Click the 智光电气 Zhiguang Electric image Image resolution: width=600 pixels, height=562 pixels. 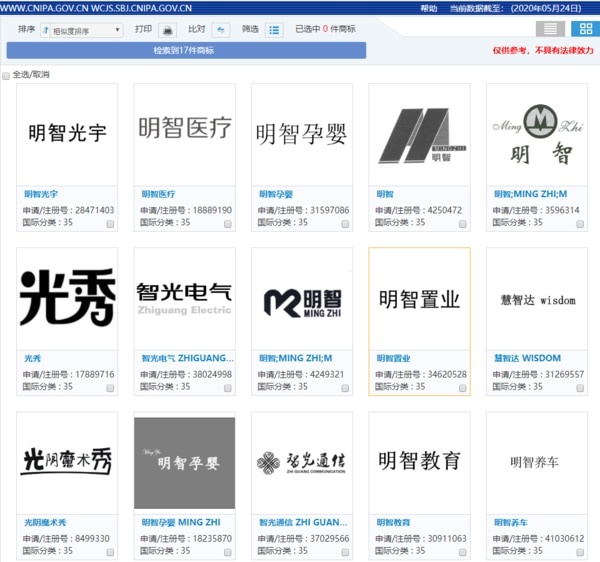coord(184,299)
